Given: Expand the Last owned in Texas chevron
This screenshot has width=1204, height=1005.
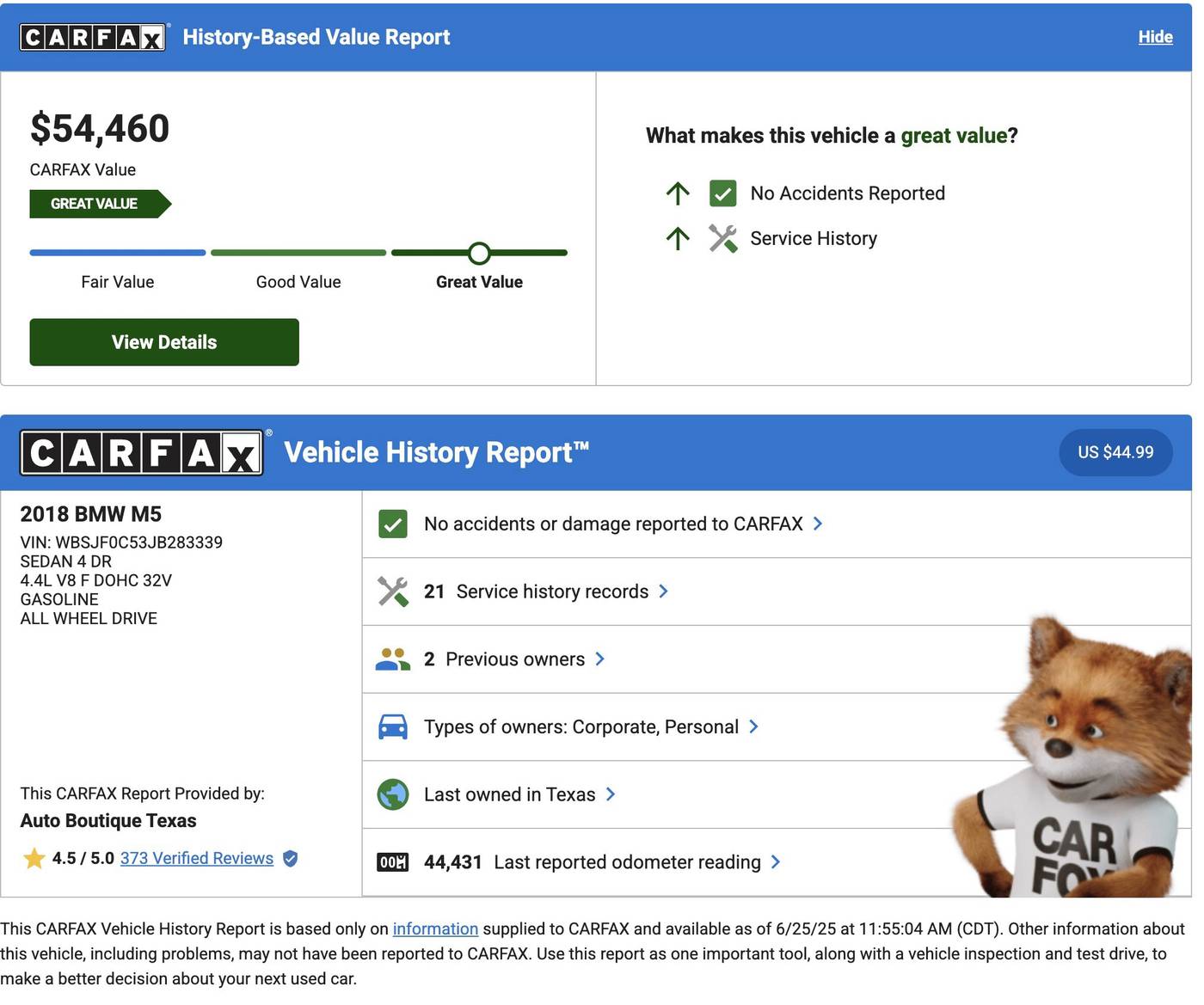Looking at the screenshot, I should [x=611, y=794].
